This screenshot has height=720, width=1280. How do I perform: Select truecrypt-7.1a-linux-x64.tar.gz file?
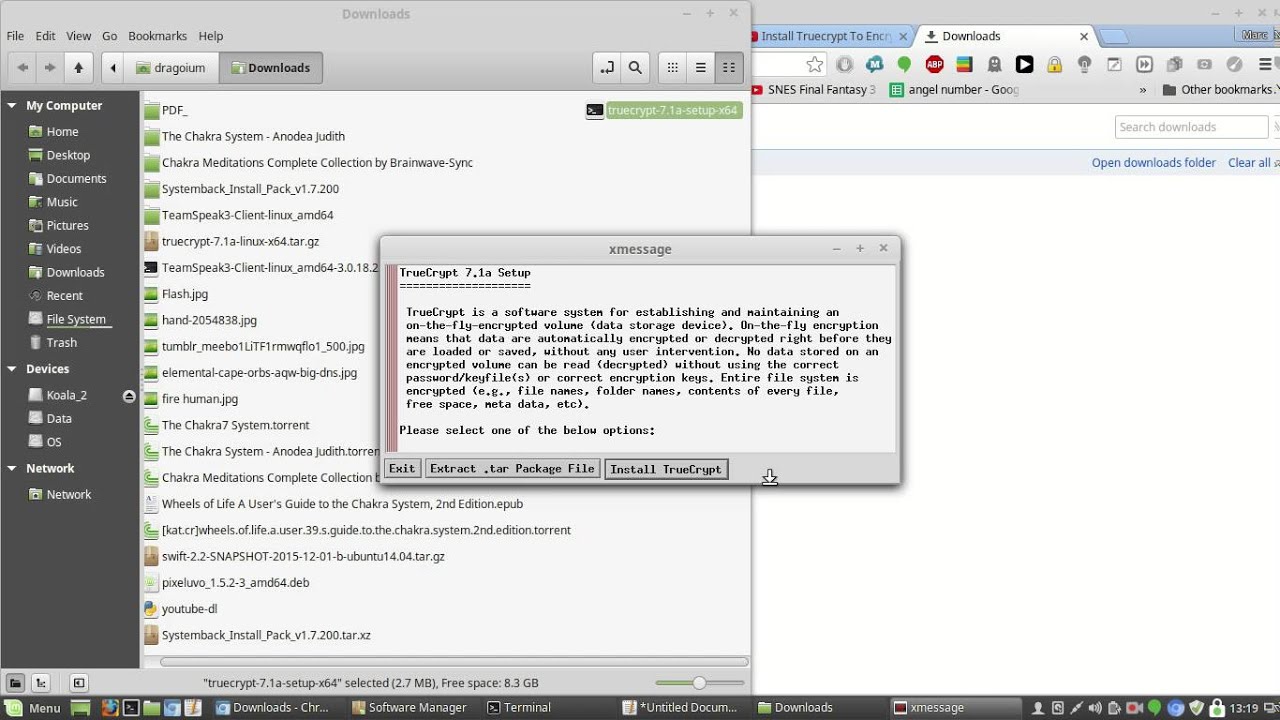231,241
